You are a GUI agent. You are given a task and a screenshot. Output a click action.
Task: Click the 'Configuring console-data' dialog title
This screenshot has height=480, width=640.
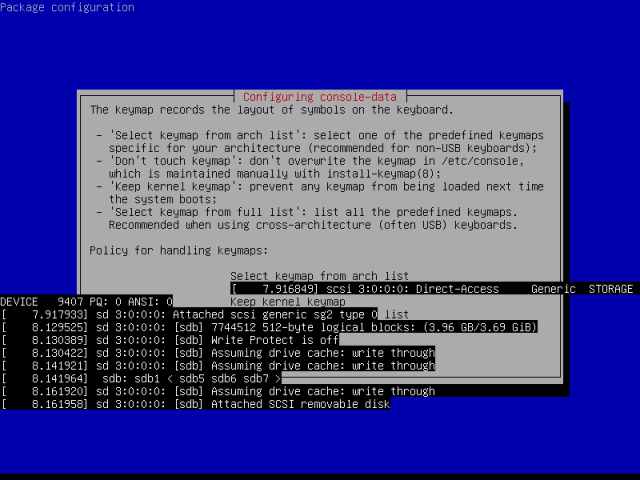click(x=320, y=97)
